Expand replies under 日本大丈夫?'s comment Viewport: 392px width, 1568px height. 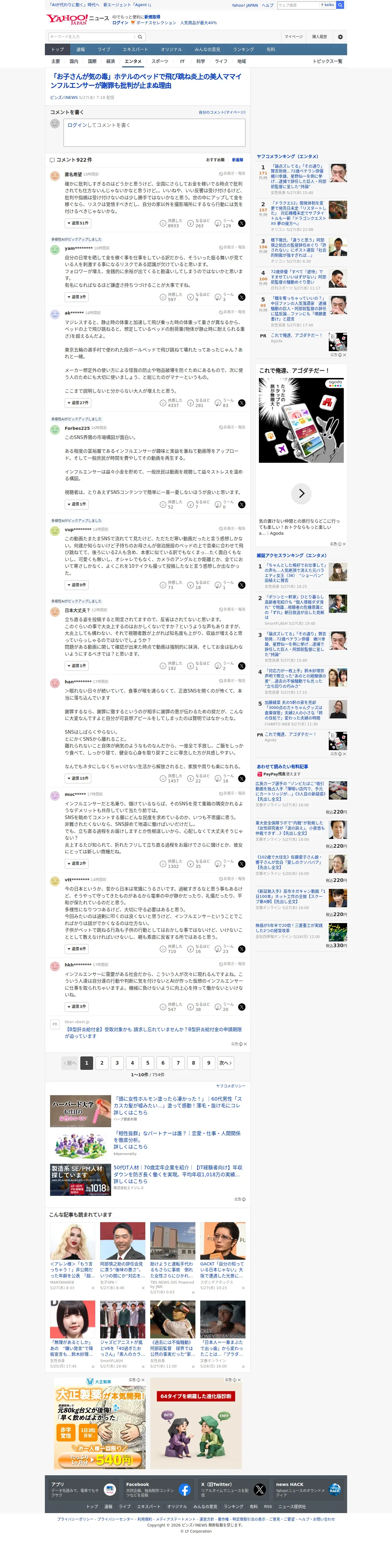coord(76,666)
